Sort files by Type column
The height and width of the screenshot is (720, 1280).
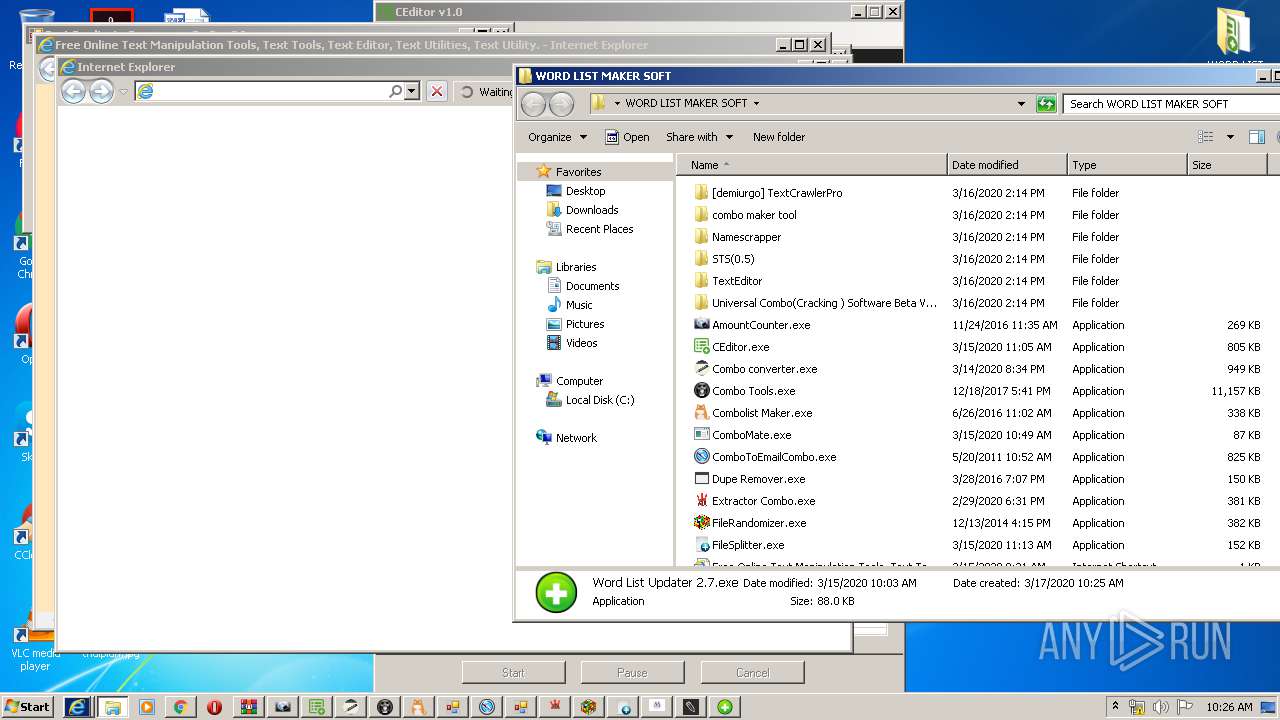(x=1127, y=165)
